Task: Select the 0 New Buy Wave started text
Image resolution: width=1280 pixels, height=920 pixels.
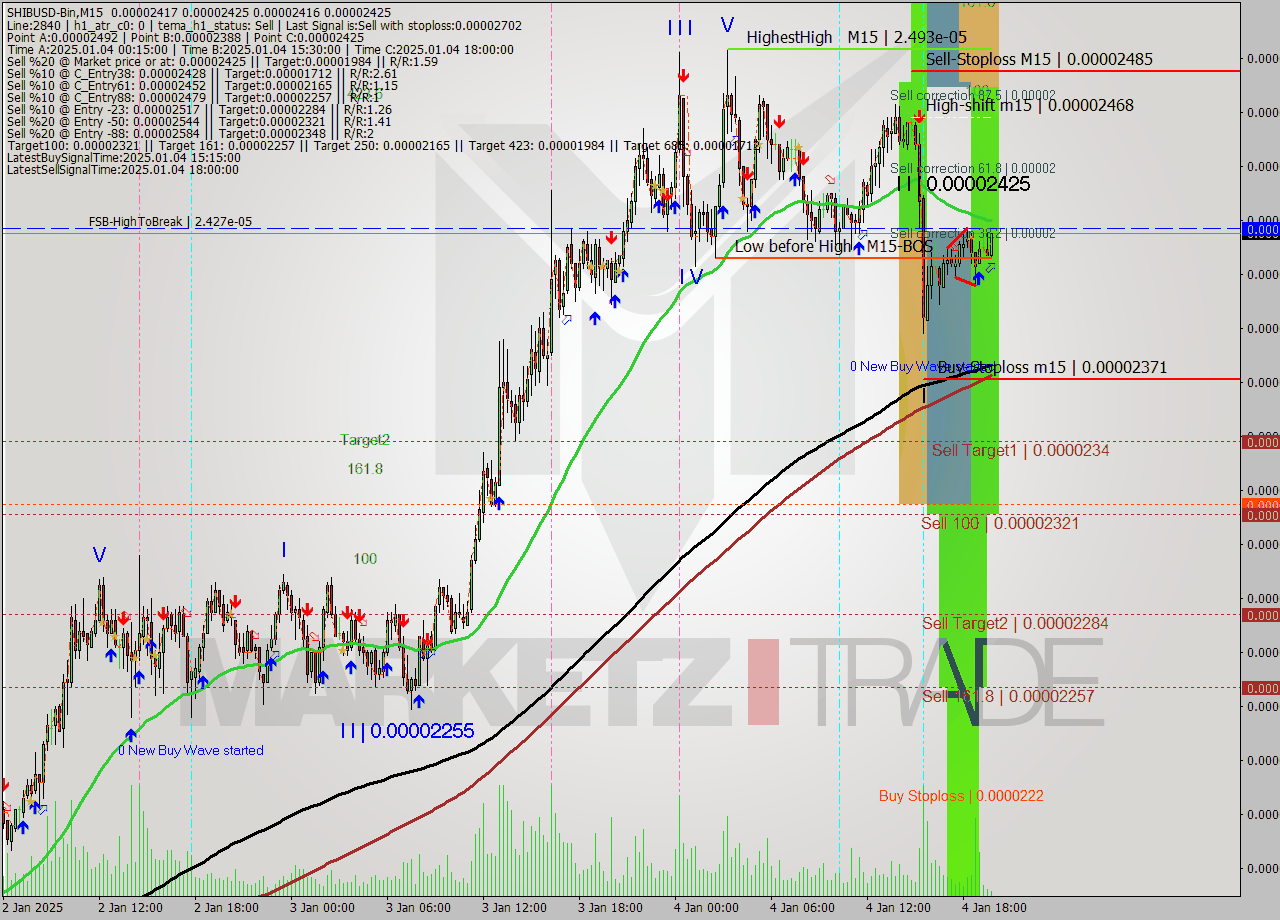Action: (191, 750)
